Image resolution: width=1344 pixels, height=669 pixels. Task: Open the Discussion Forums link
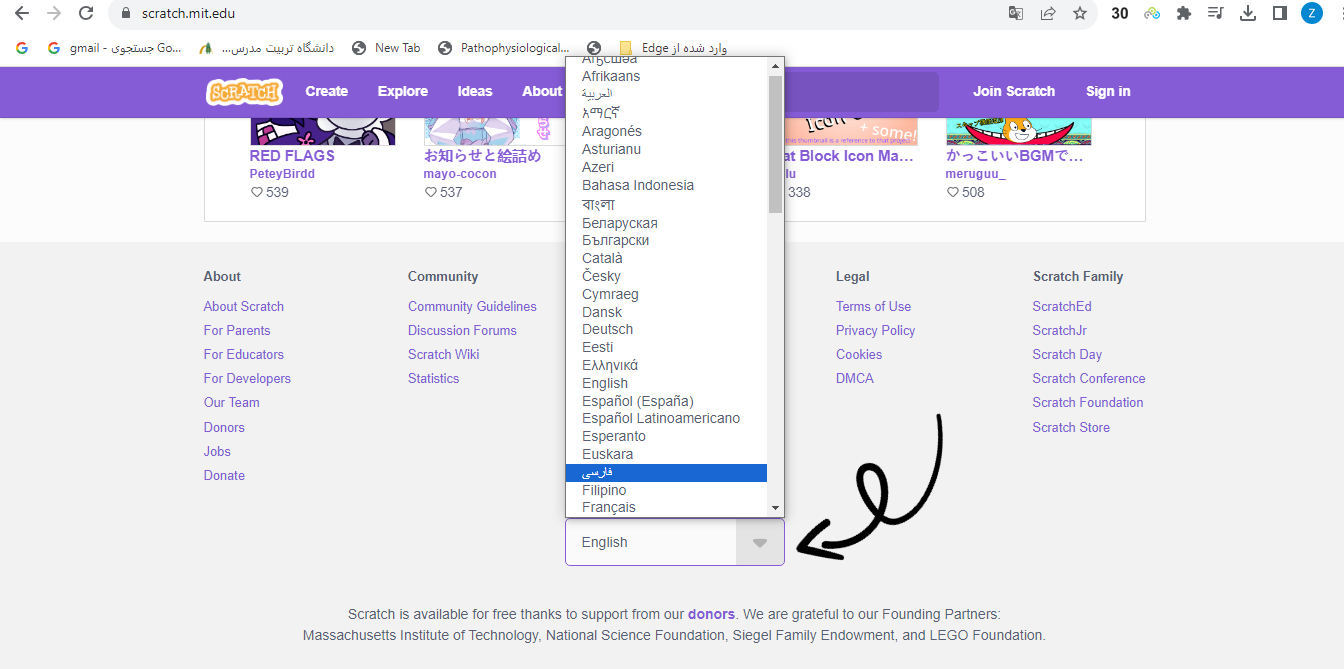pos(462,330)
